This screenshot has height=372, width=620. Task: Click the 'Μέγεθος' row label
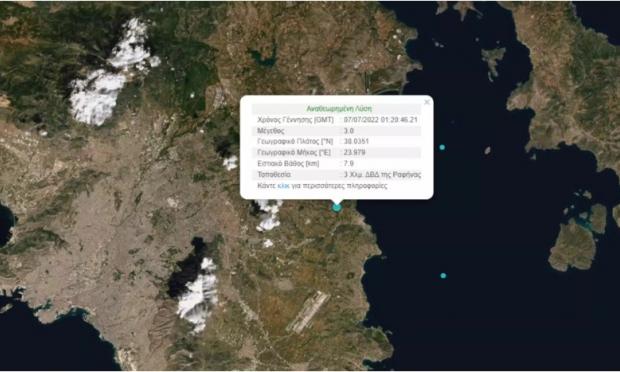[x=270, y=130]
